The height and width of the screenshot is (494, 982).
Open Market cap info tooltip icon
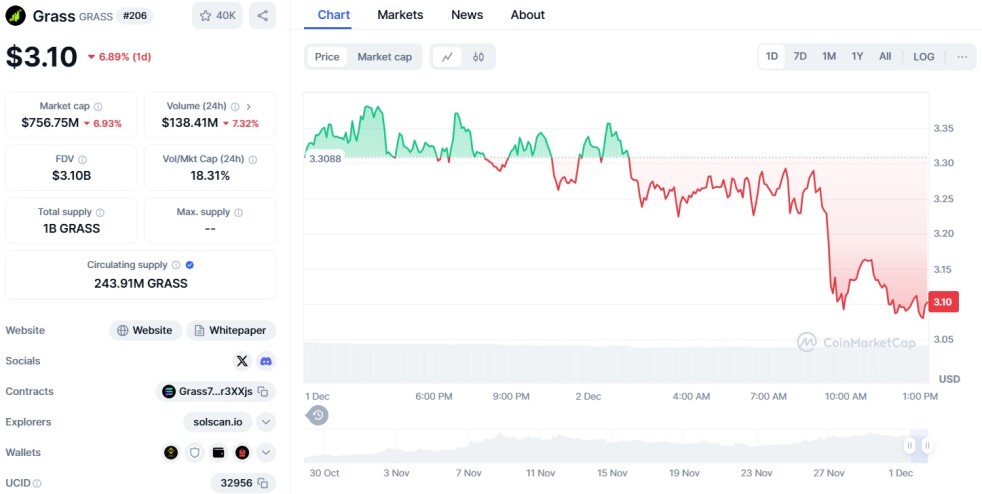98,107
